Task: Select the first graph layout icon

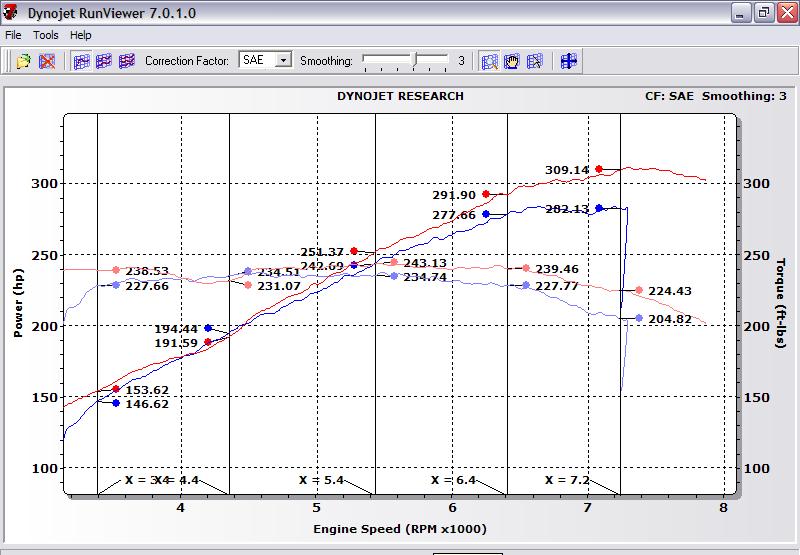Action: pos(81,61)
